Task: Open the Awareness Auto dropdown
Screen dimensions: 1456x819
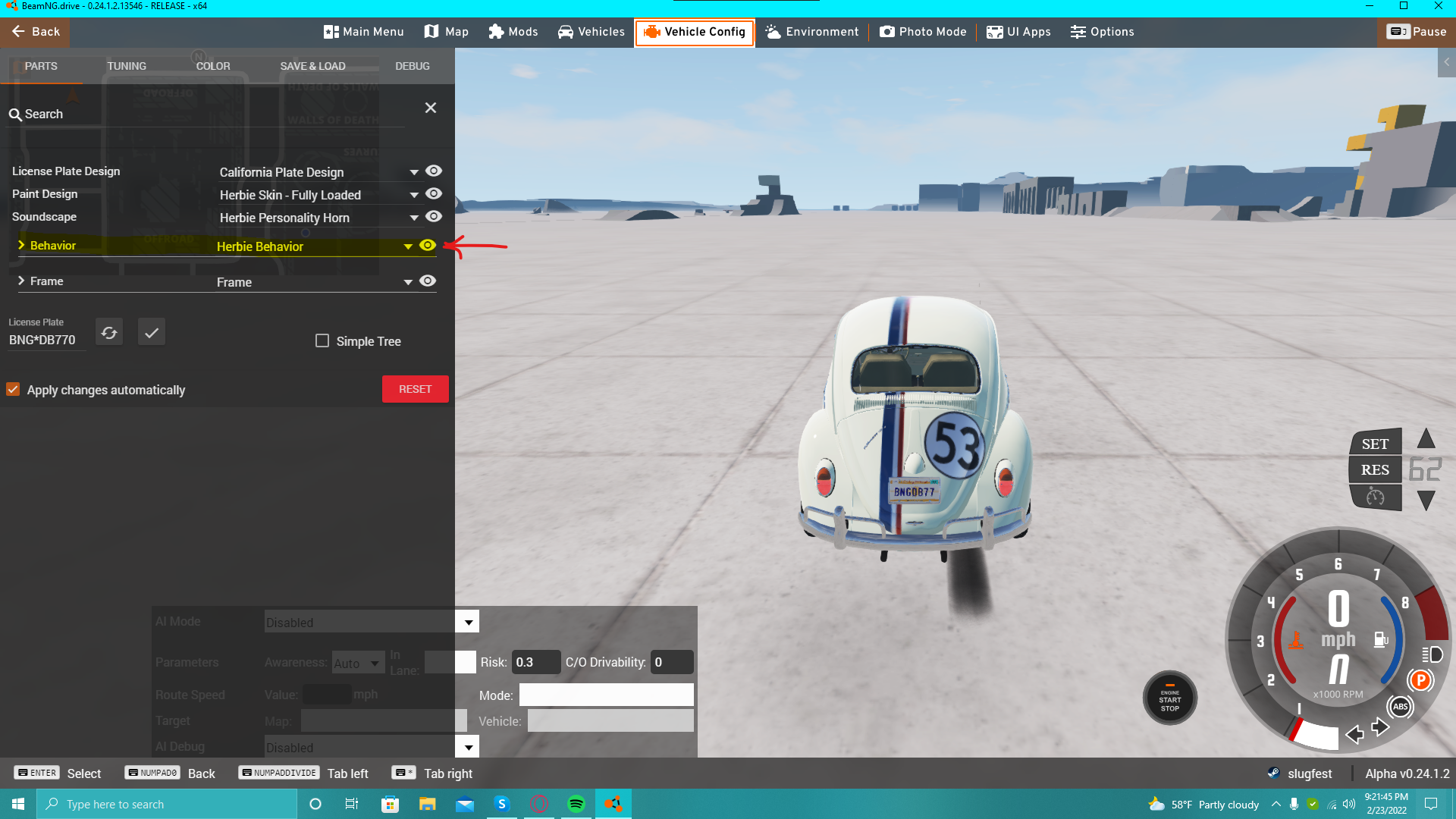Action: (358, 664)
